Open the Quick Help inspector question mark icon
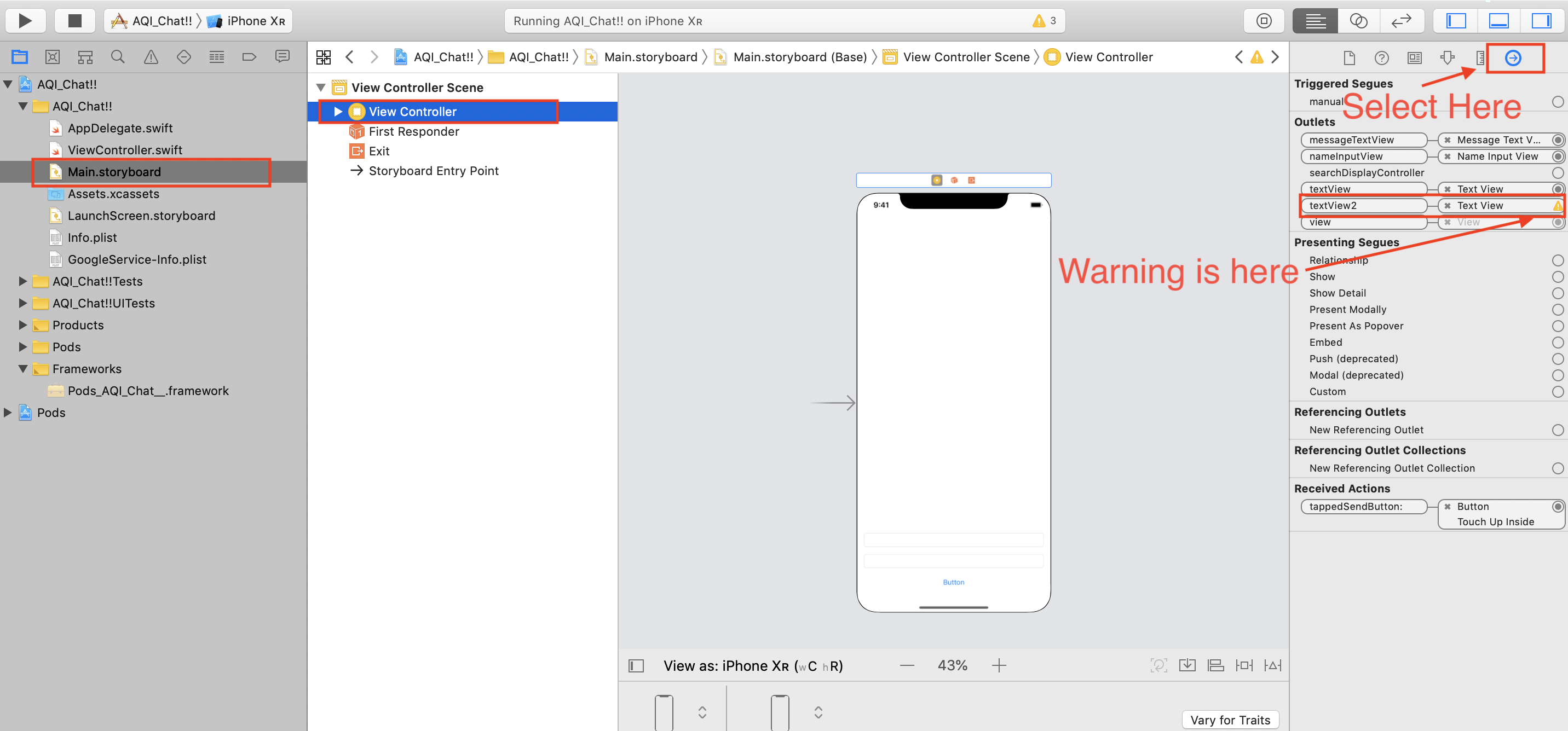The width and height of the screenshot is (1568, 731). tap(1382, 58)
